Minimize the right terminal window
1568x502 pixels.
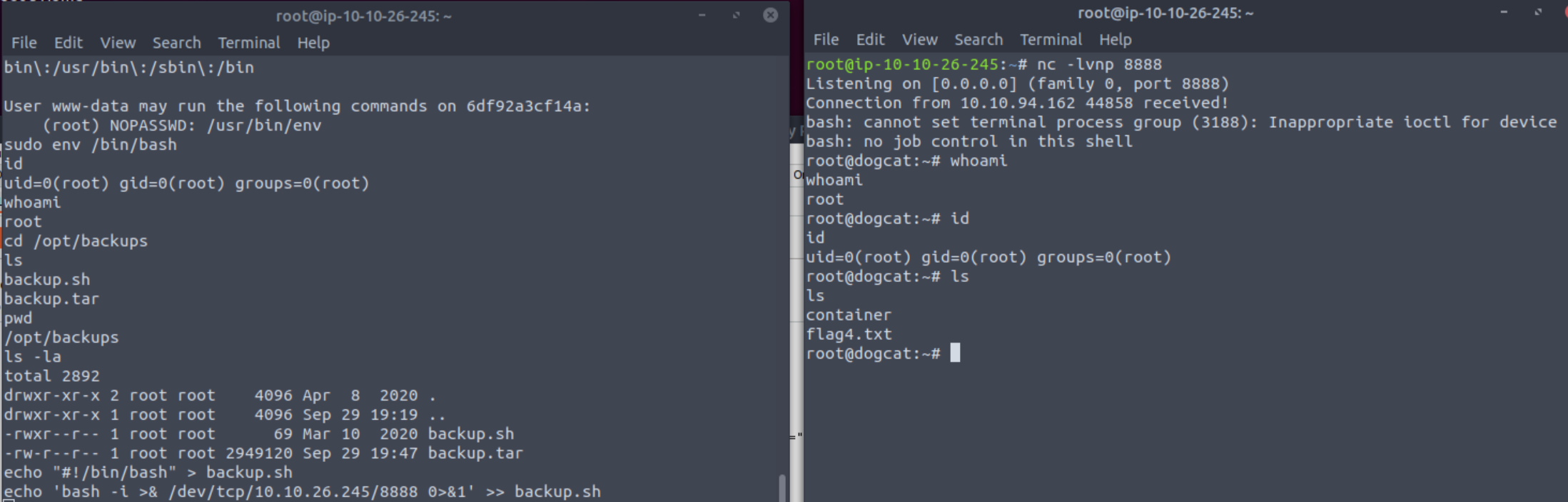pos(1504,12)
